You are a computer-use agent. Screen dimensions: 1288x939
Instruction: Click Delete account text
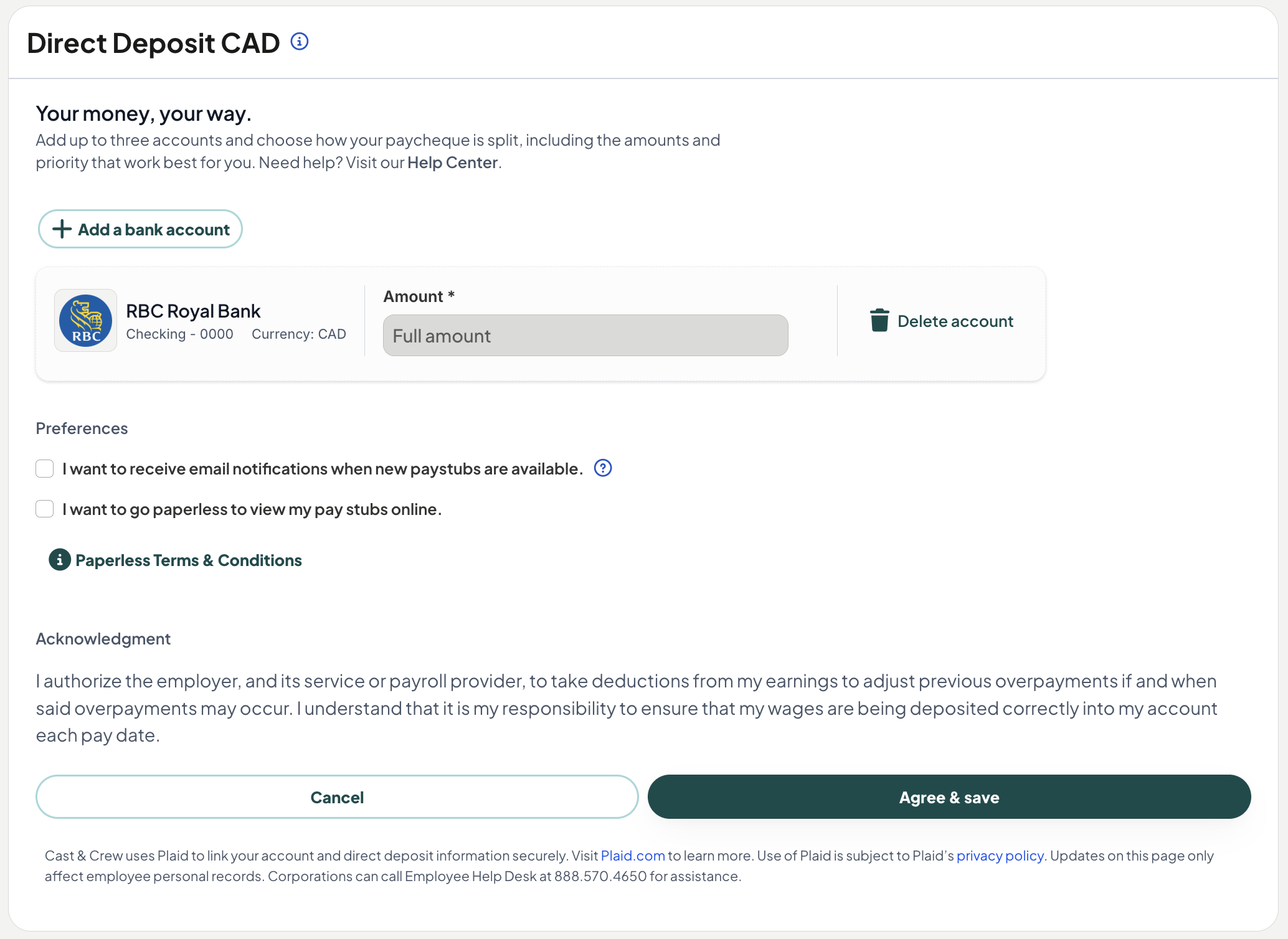tap(955, 321)
